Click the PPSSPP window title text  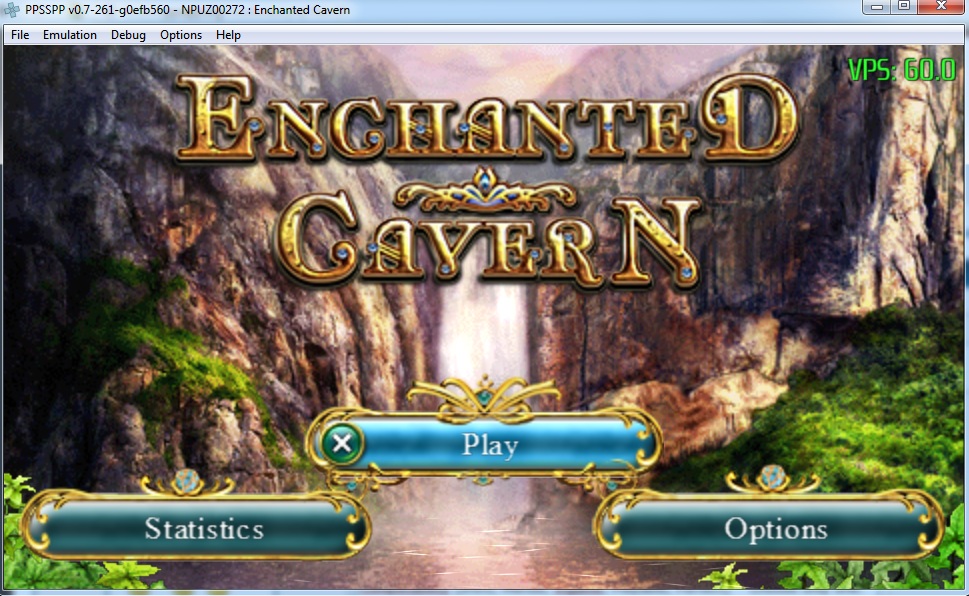188,9
